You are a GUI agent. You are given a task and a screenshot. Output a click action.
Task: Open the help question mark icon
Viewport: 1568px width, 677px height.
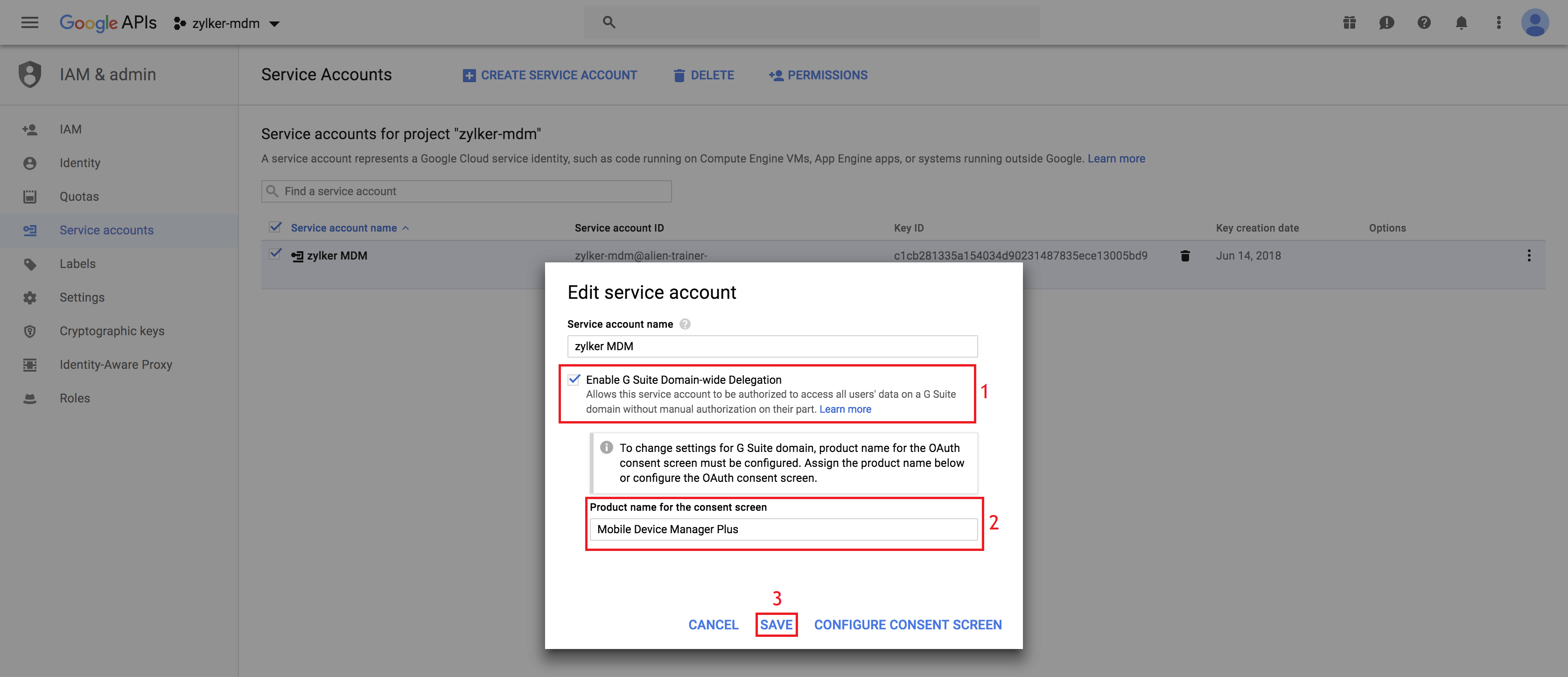(x=1424, y=23)
